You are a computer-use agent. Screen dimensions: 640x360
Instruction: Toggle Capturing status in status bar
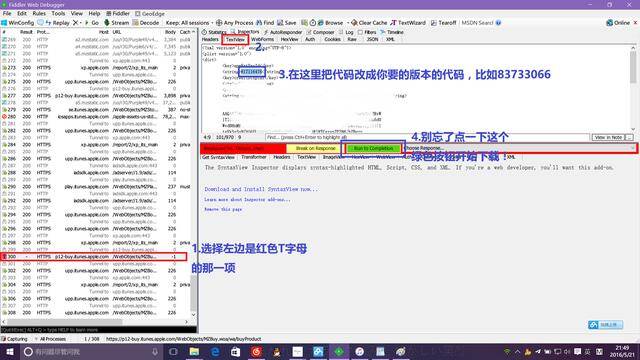(x=15, y=339)
